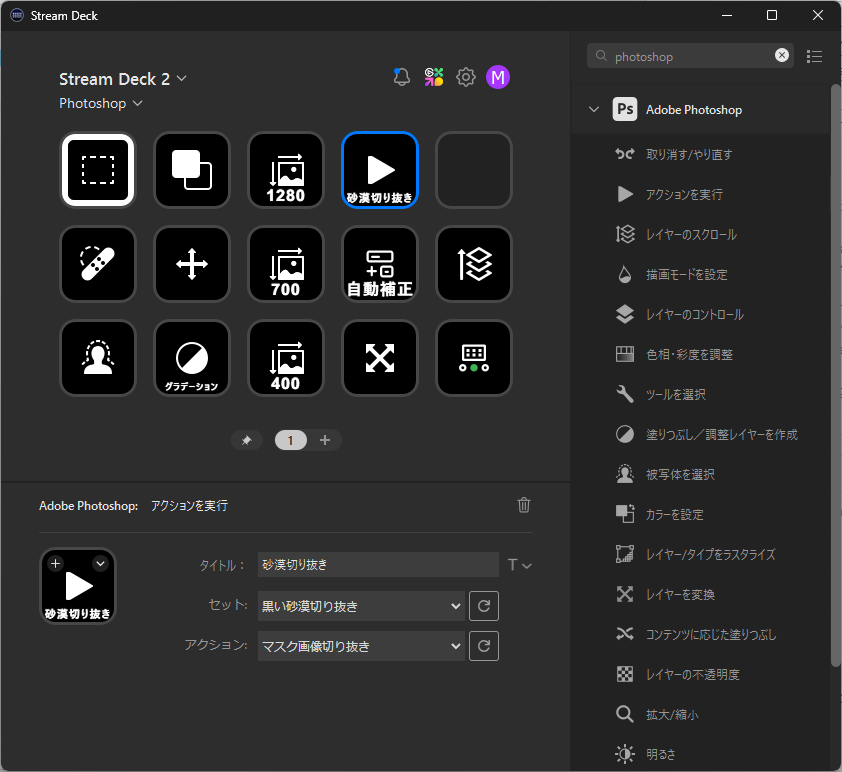Select 被写体を選択 in the action list

coord(680,474)
